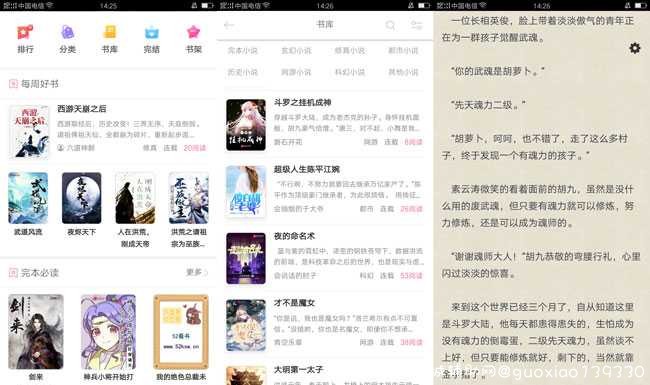
Task: Tap 更多 next to 完本必读
Action: [x=196, y=272]
